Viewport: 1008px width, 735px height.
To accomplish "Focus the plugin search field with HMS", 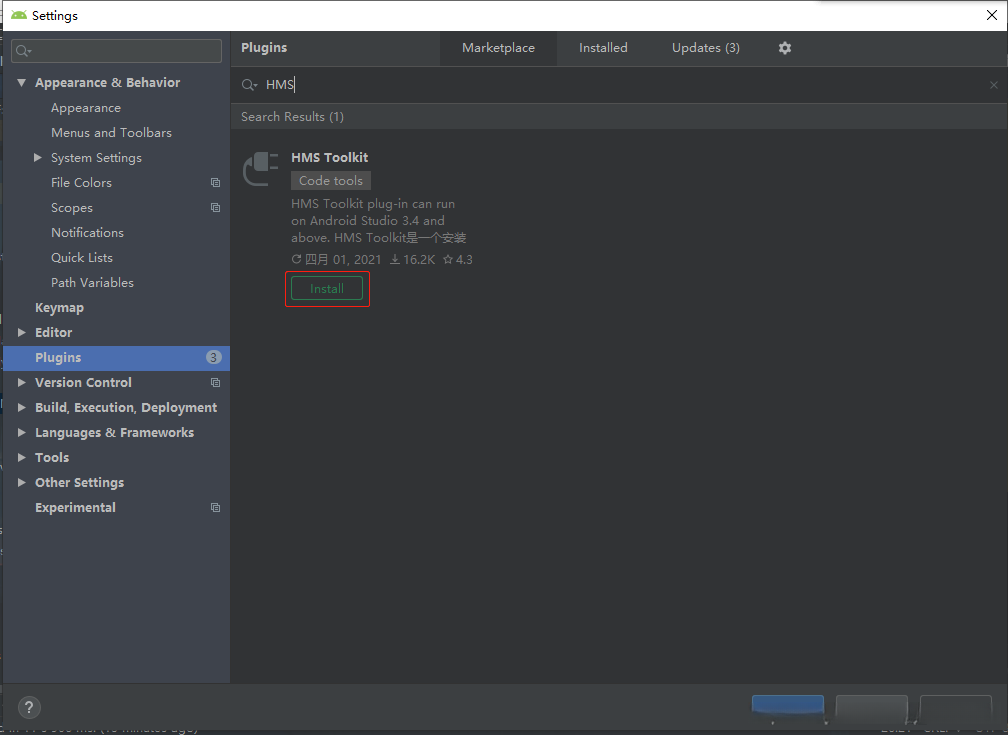I will (x=617, y=85).
